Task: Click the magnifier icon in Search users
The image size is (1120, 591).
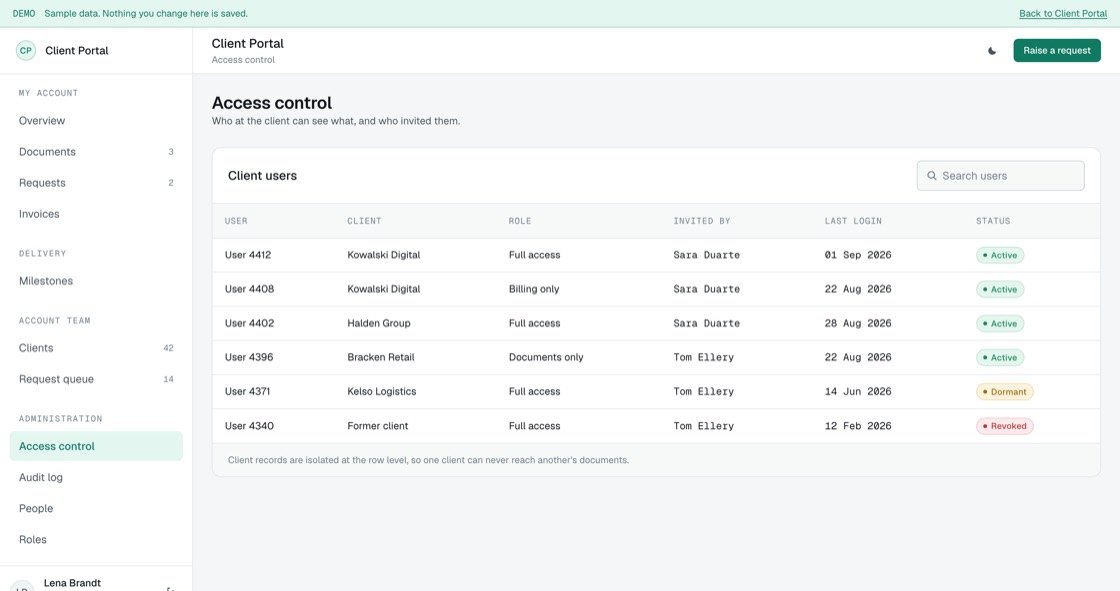Action: pos(931,176)
